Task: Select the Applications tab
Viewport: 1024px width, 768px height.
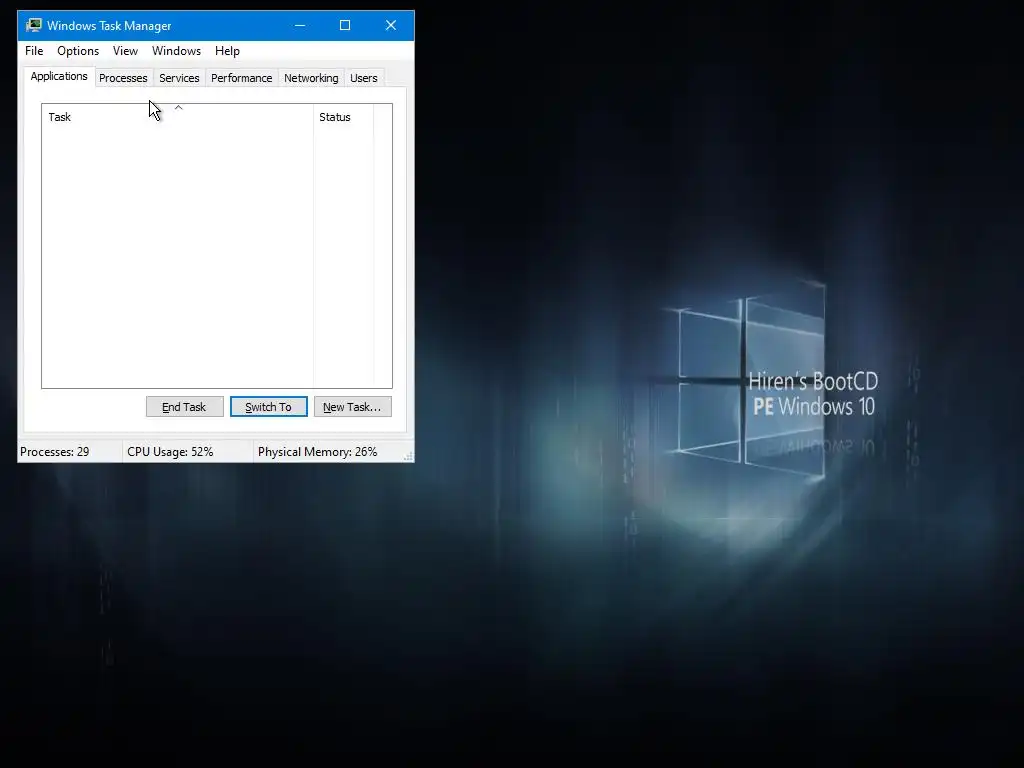Action: tap(59, 76)
